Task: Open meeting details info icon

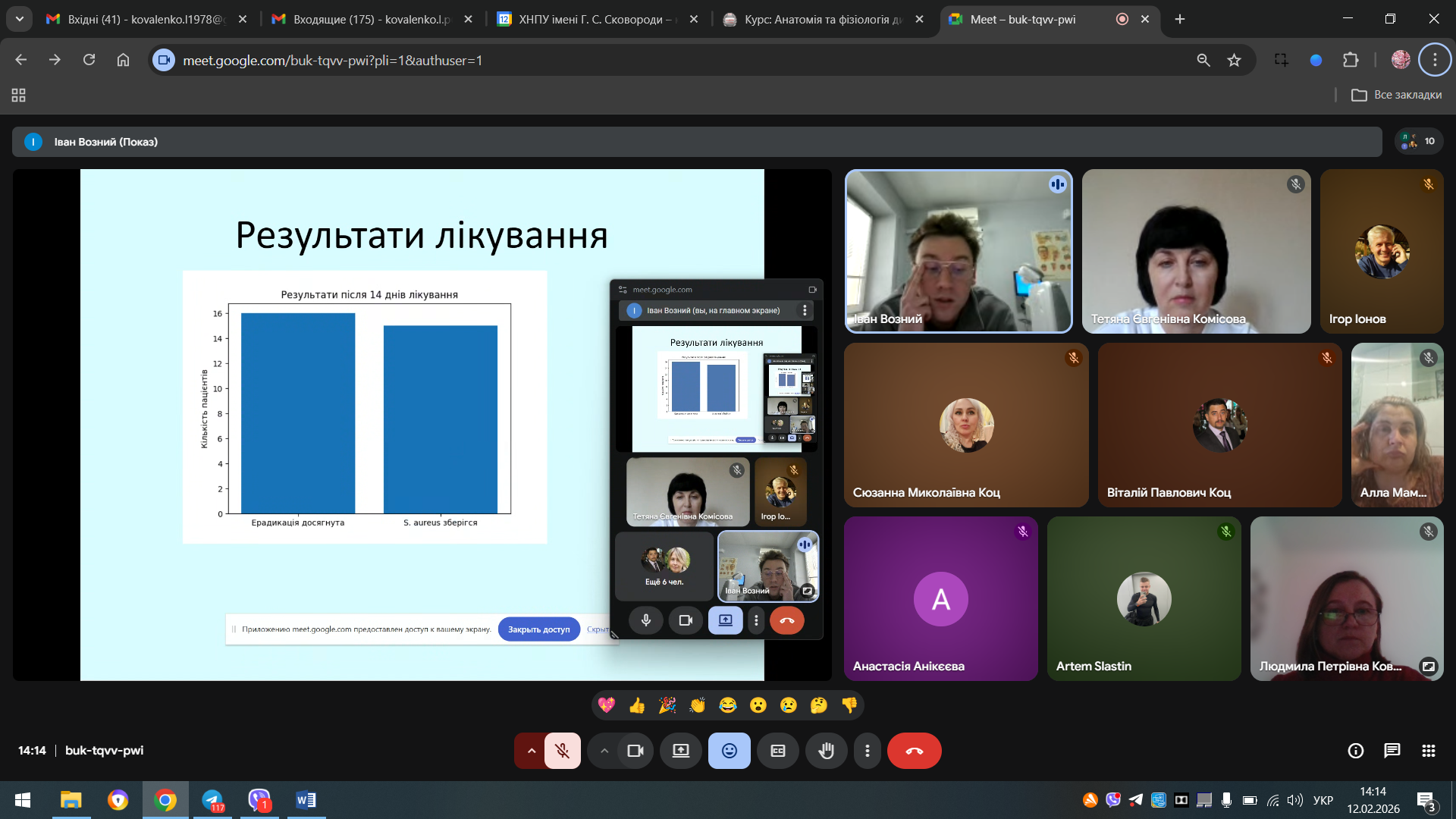Action: coord(1355,751)
